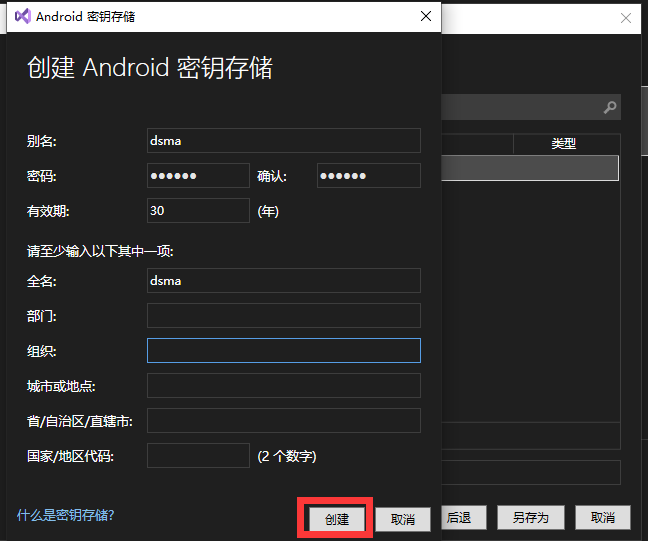Click the search magnifier icon in background window
Image resolution: width=648 pixels, height=541 pixels.
coord(610,107)
